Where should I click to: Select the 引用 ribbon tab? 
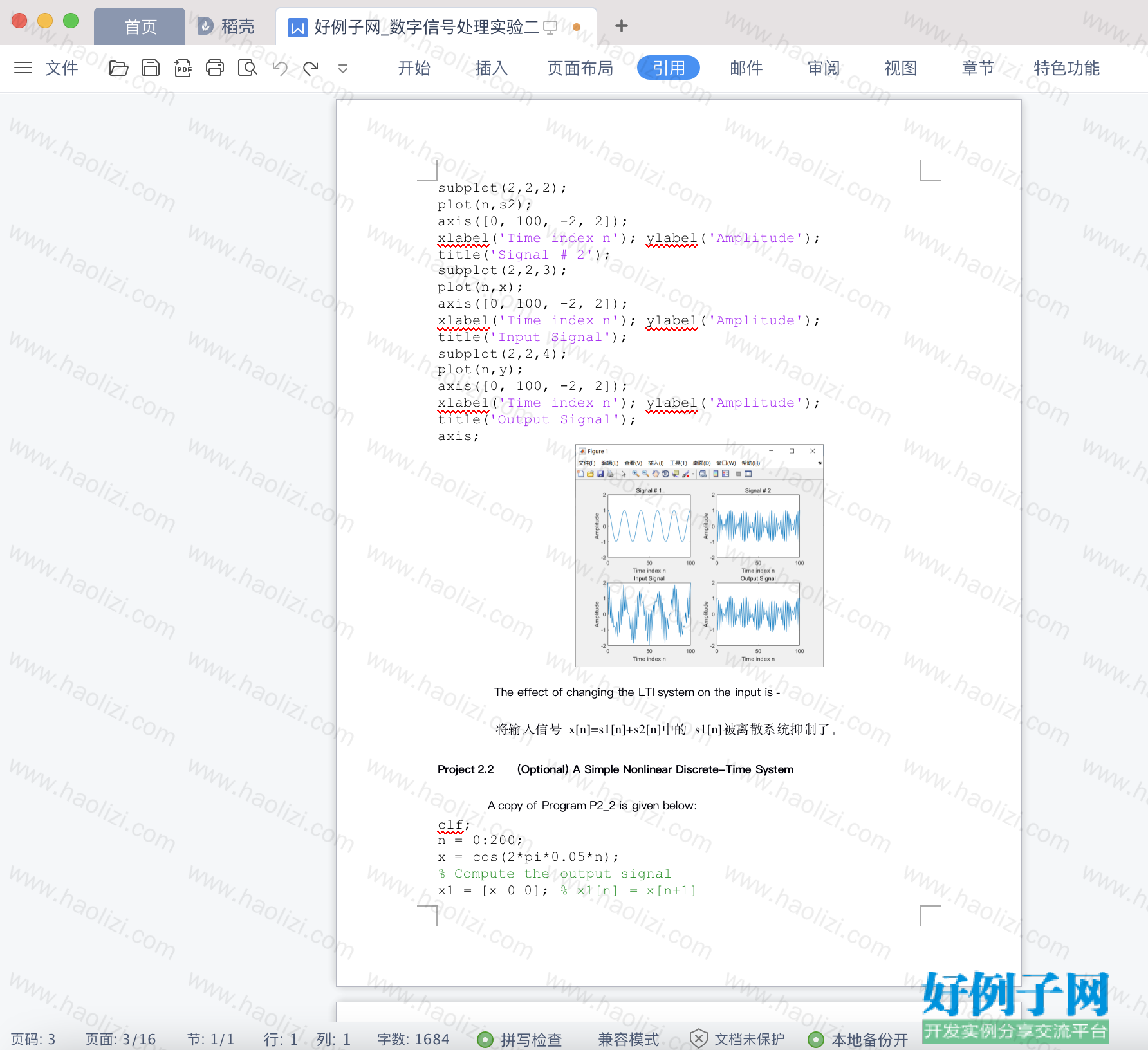coord(669,68)
